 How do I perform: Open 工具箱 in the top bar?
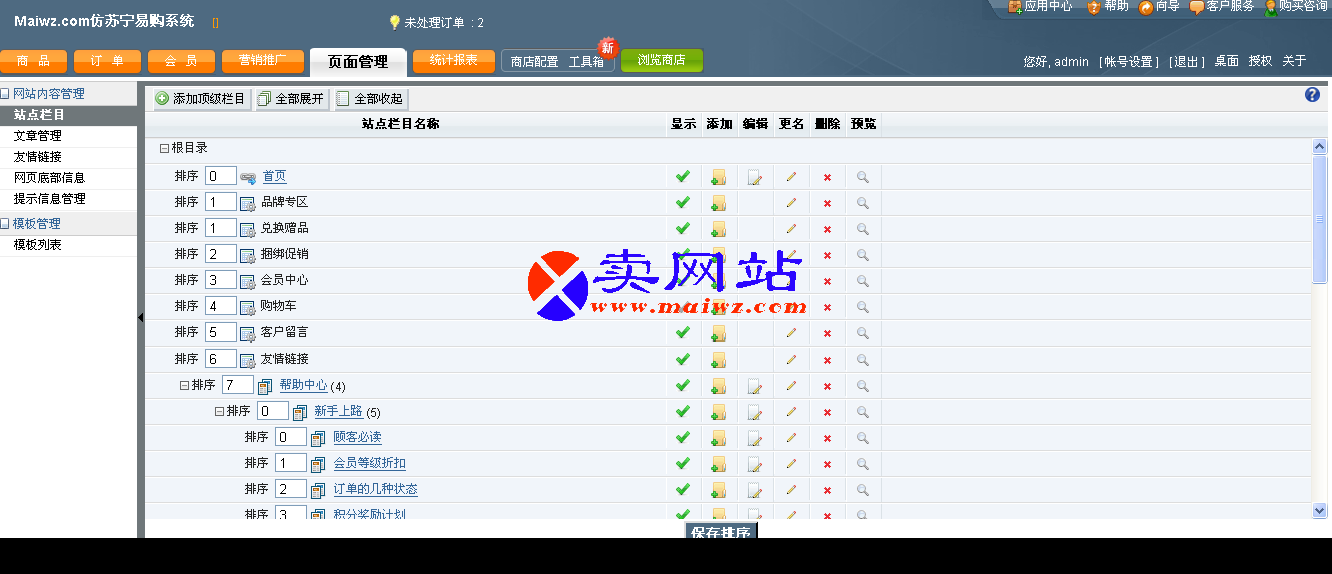(x=586, y=62)
